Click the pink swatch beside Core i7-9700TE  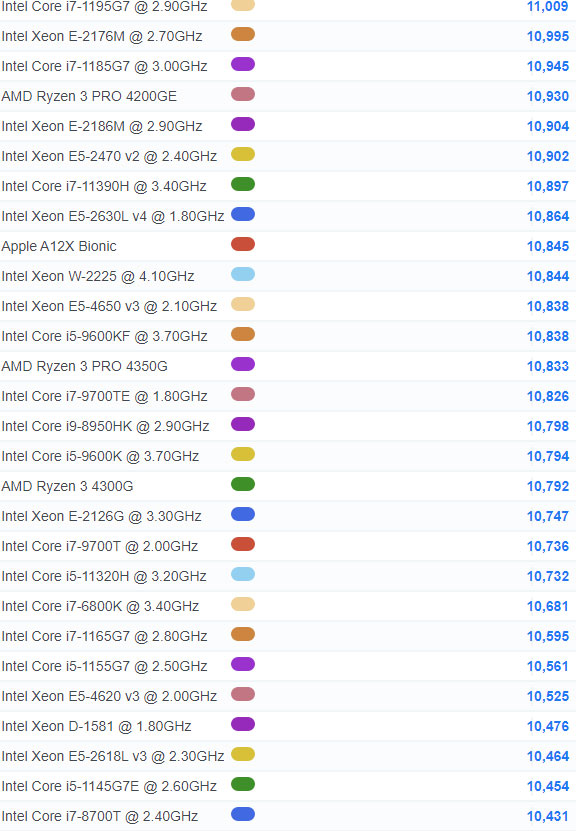[243, 394]
